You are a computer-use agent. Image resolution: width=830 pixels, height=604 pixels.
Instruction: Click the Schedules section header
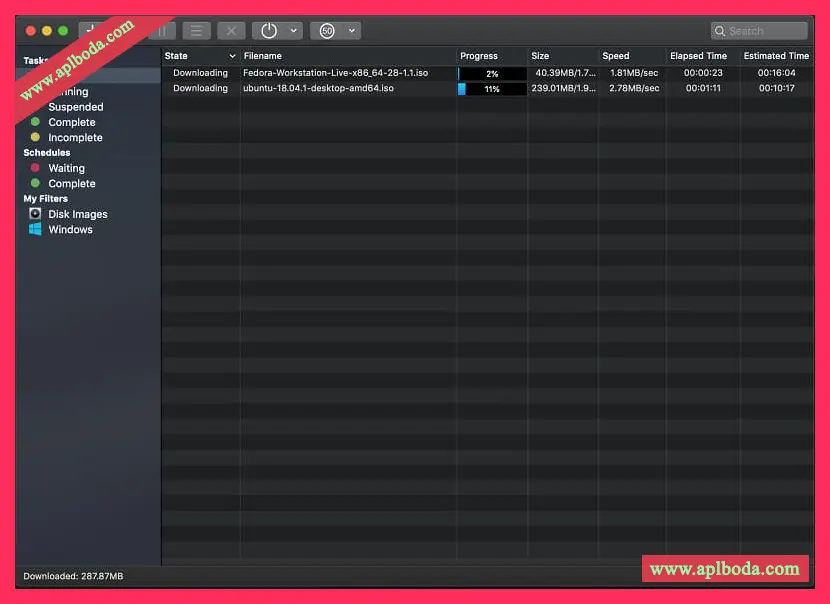pyautogui.click(x=47, y=152)
